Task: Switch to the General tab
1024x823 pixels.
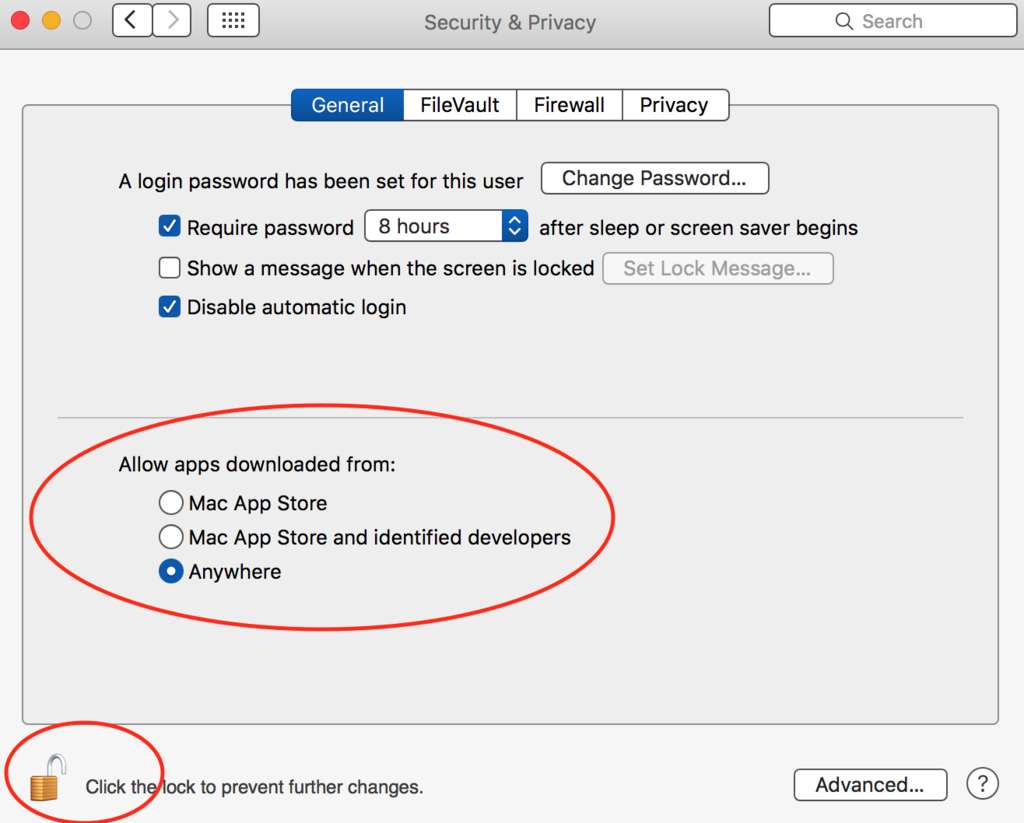Action: pos(347,105)
